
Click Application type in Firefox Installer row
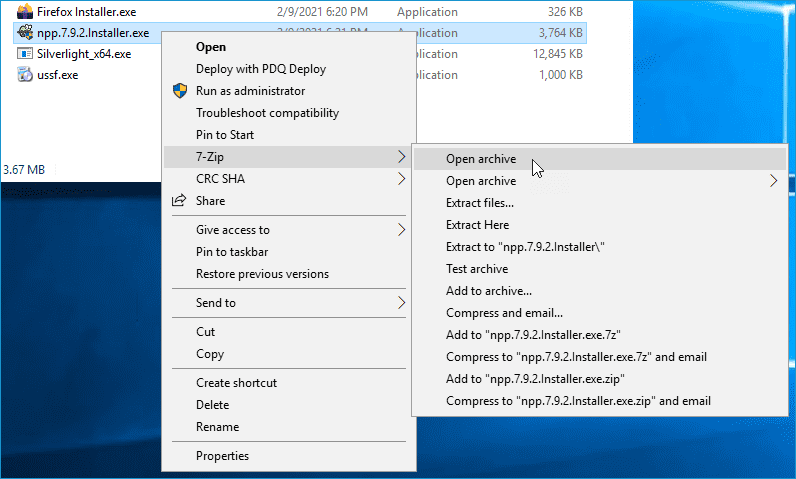tap(427, 12)
